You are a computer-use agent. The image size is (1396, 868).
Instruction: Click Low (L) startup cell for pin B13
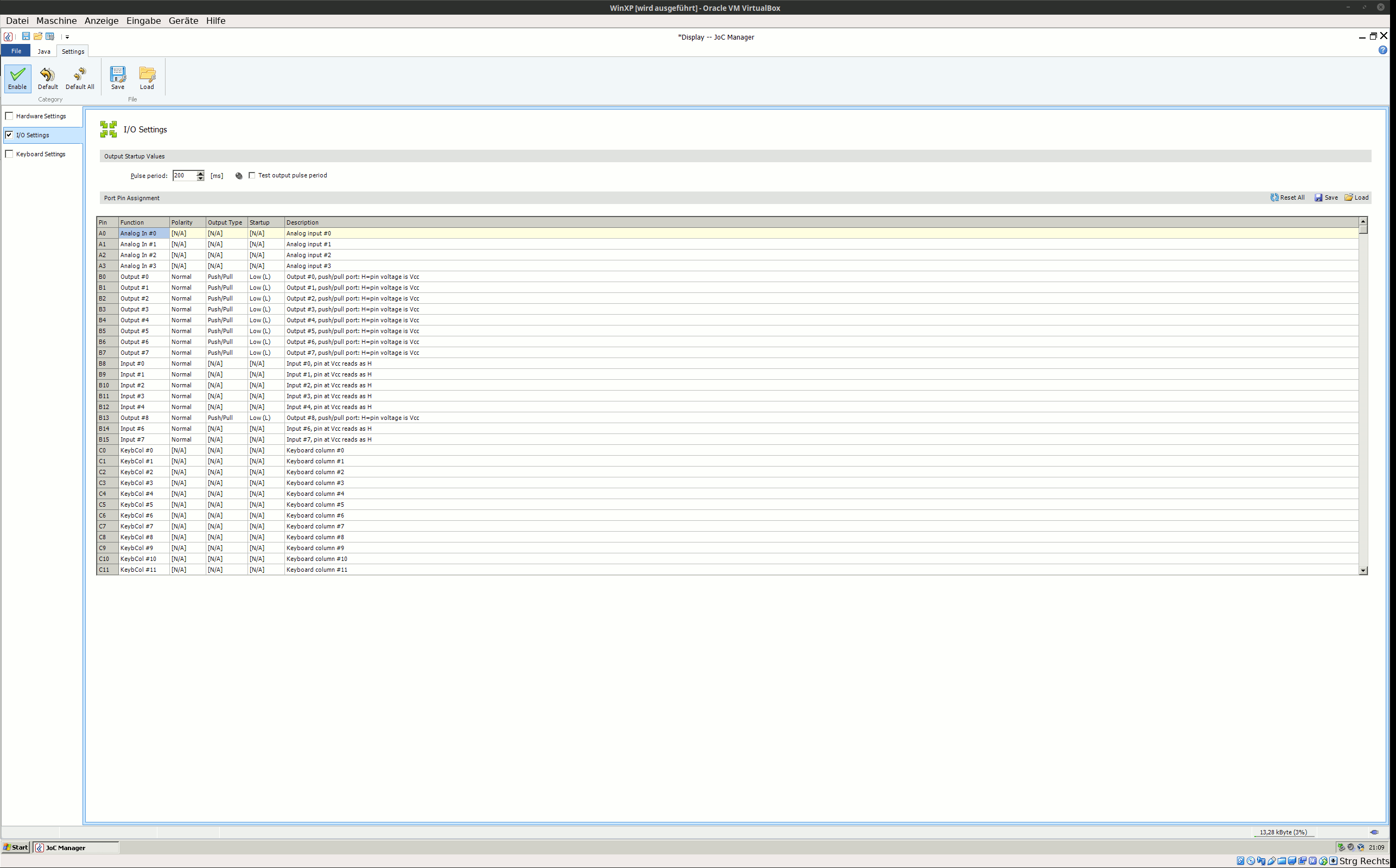pyautogui.click(x=266, y=418)
